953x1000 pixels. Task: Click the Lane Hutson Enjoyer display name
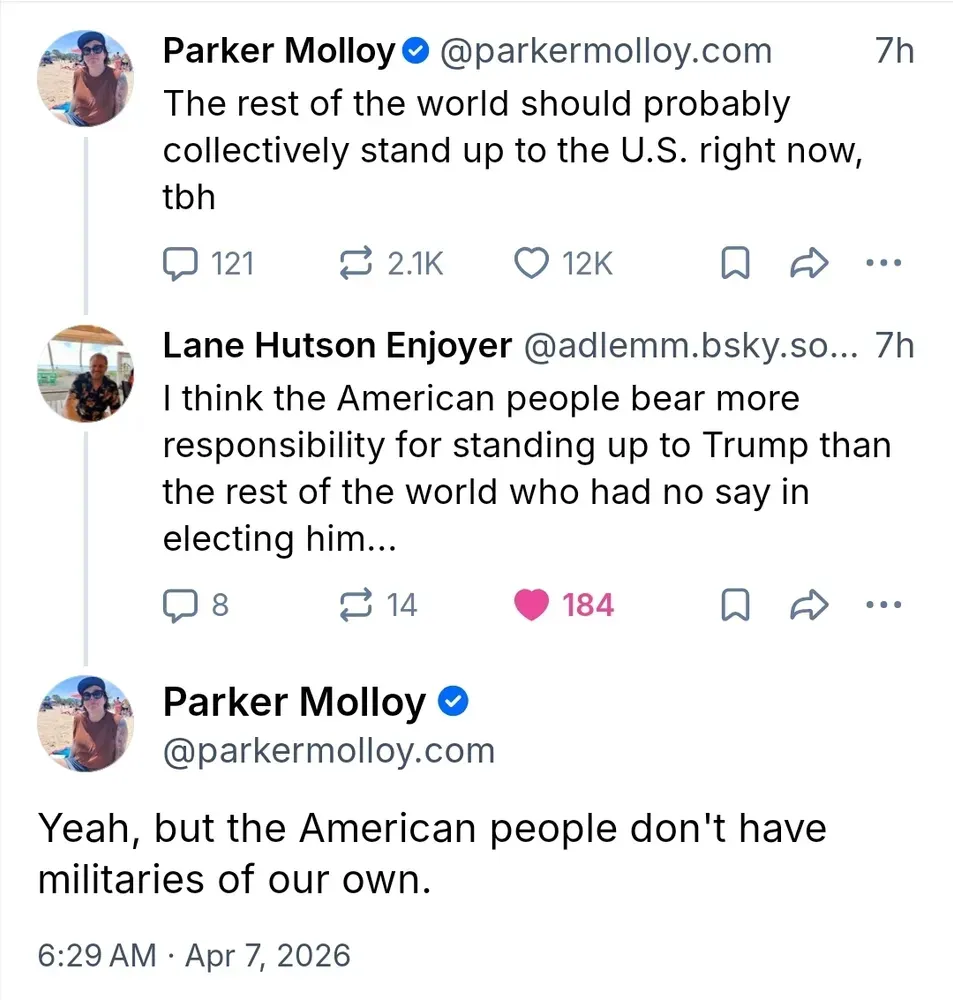(337, 345)
